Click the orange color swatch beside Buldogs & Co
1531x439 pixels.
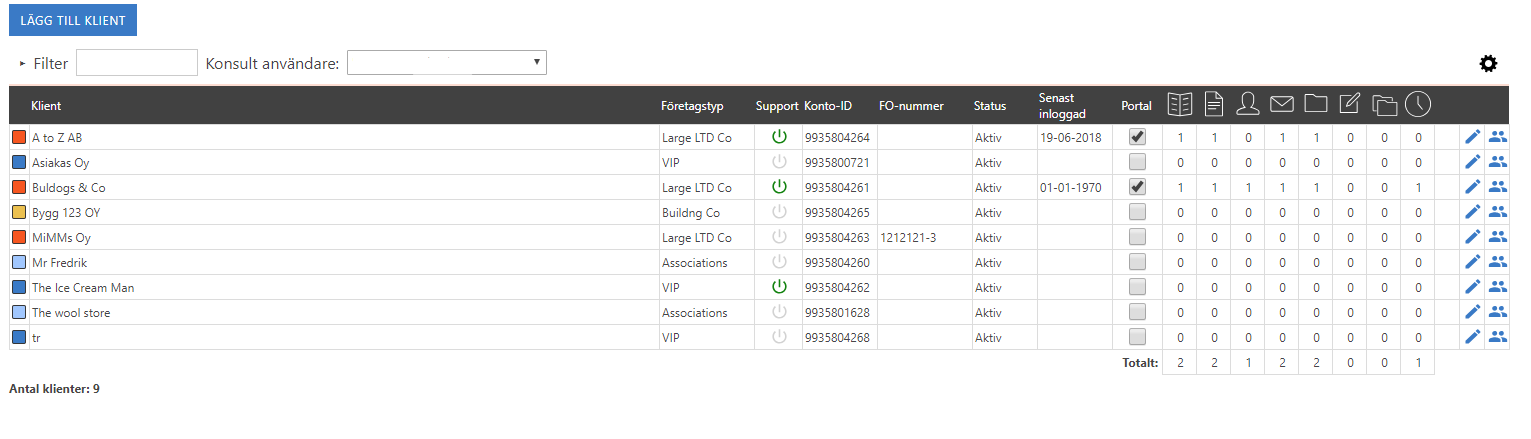[19, 187]
